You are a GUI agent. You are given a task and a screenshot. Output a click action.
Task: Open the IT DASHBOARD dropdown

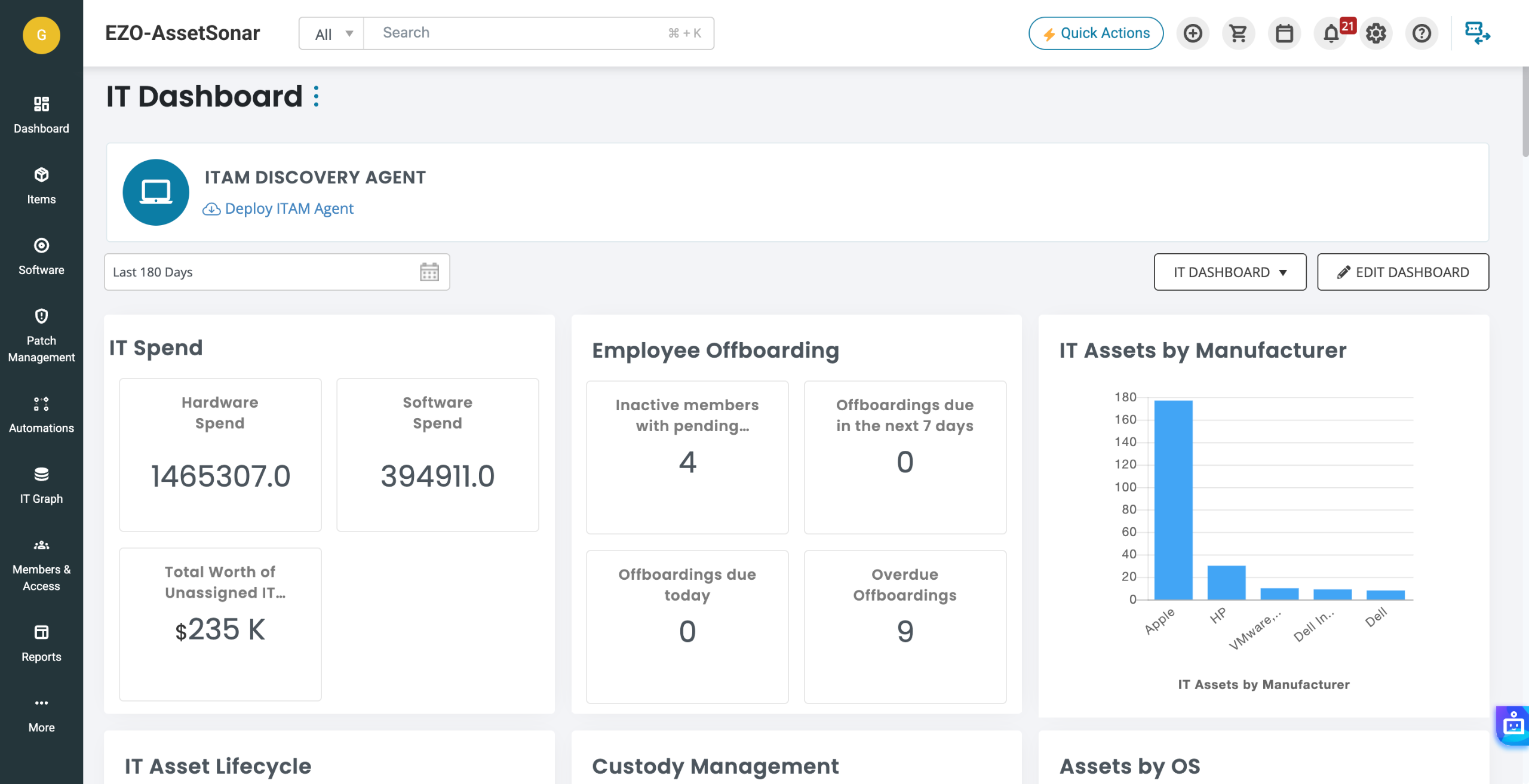click(x=1230, y=272)
